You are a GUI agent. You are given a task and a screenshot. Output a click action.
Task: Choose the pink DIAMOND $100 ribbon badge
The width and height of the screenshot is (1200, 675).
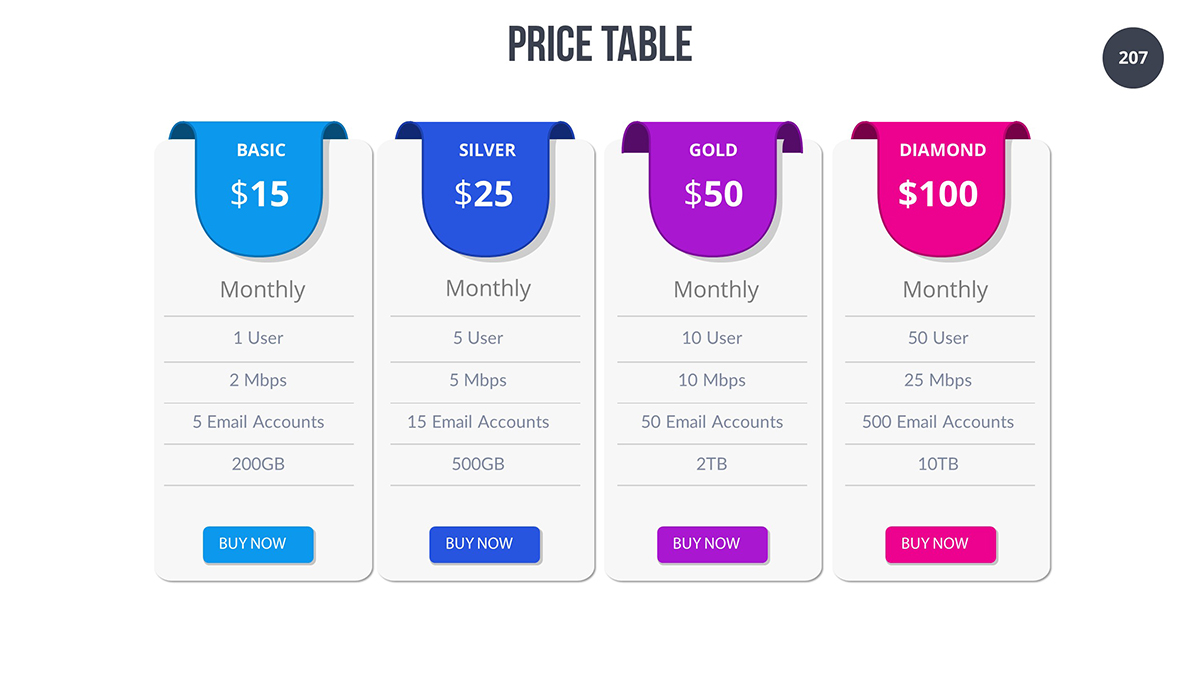[x=941, y=185]
